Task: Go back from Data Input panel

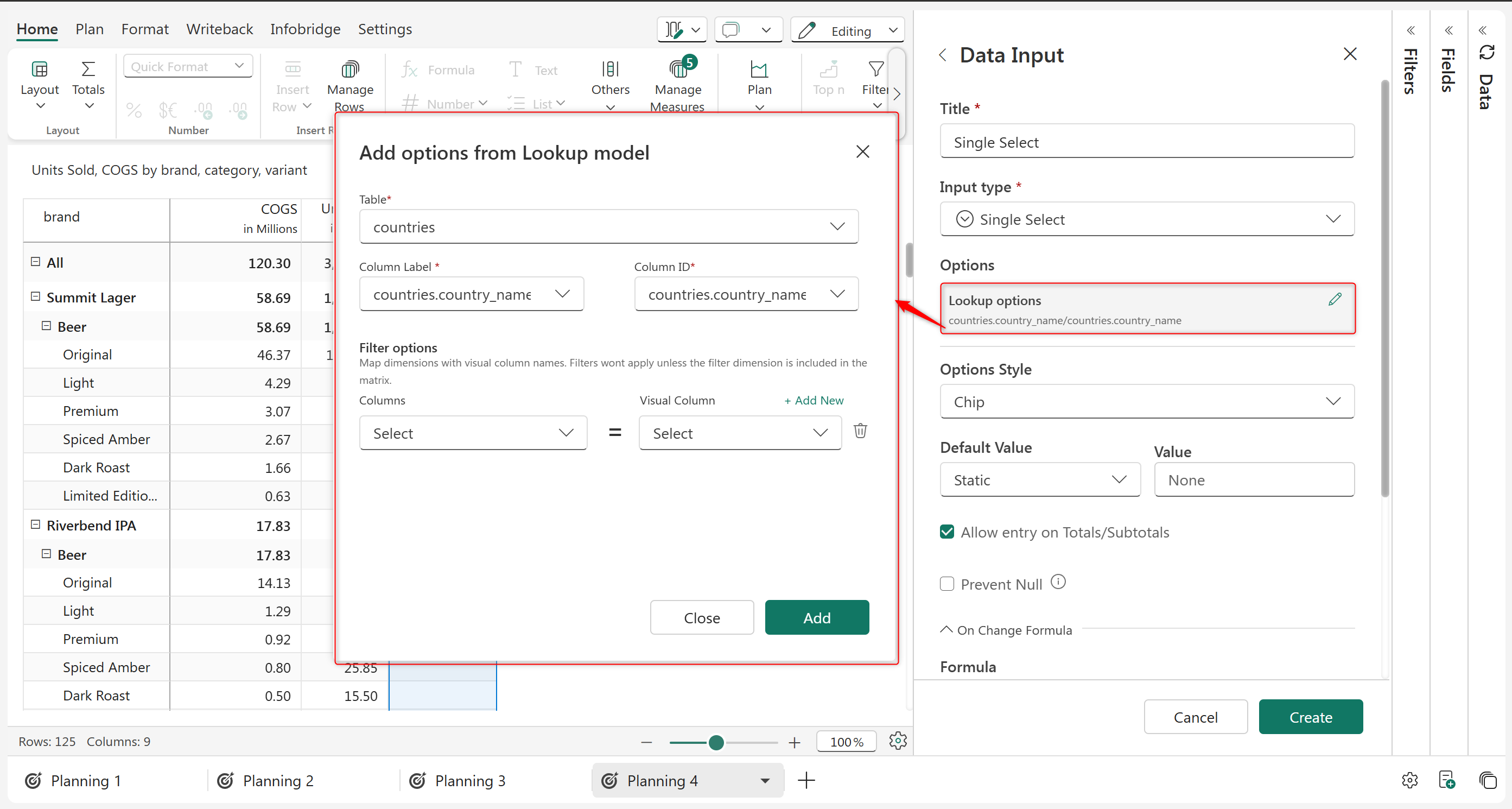Action: click(x=943, y=55)
